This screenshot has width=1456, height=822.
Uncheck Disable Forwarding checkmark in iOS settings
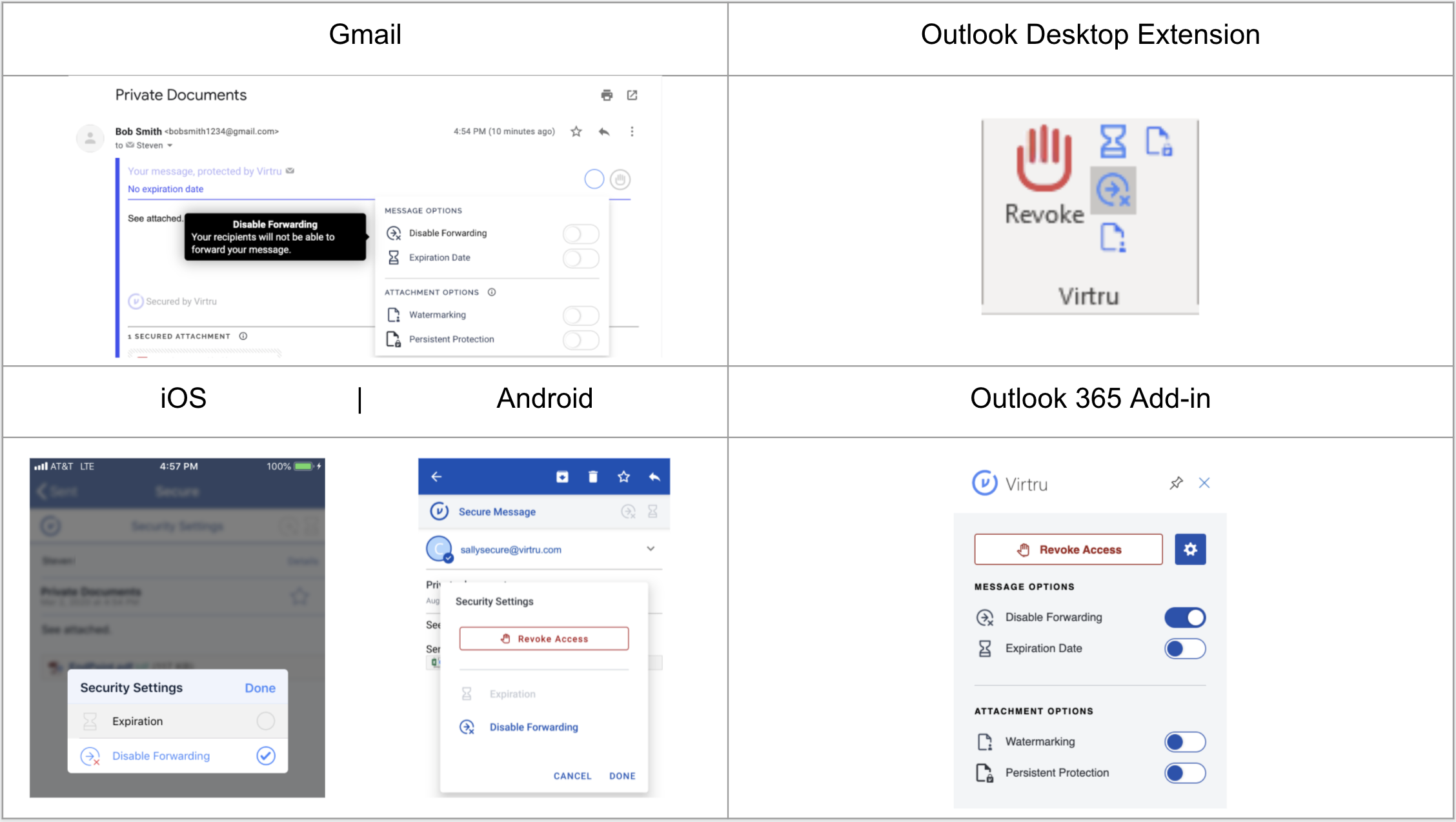tap(266, 756)
